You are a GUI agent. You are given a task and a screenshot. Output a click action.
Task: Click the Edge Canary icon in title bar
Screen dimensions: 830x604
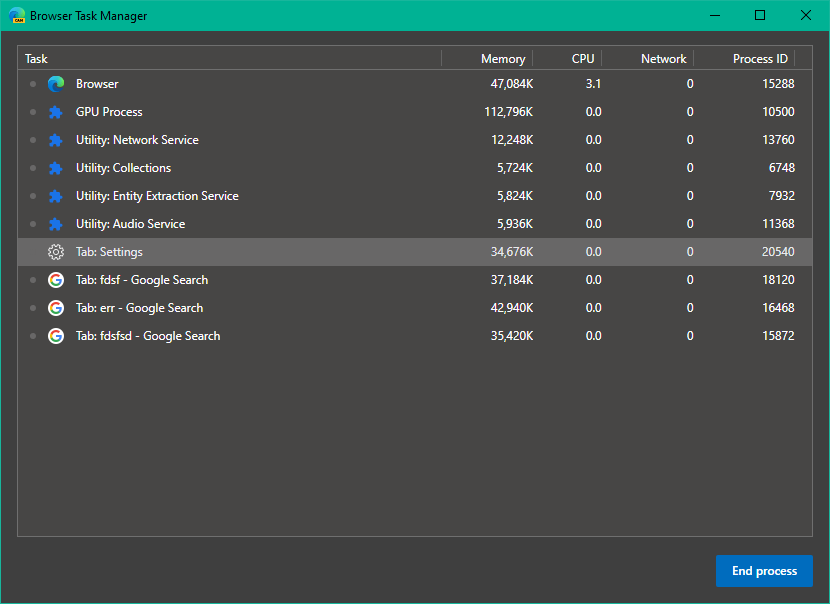coord(17,15)
